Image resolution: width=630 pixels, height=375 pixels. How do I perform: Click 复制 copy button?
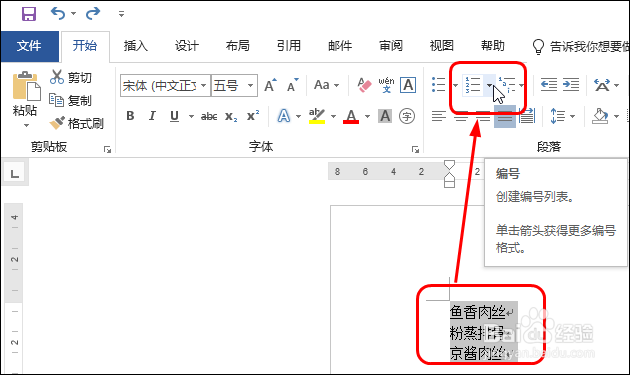71,100
